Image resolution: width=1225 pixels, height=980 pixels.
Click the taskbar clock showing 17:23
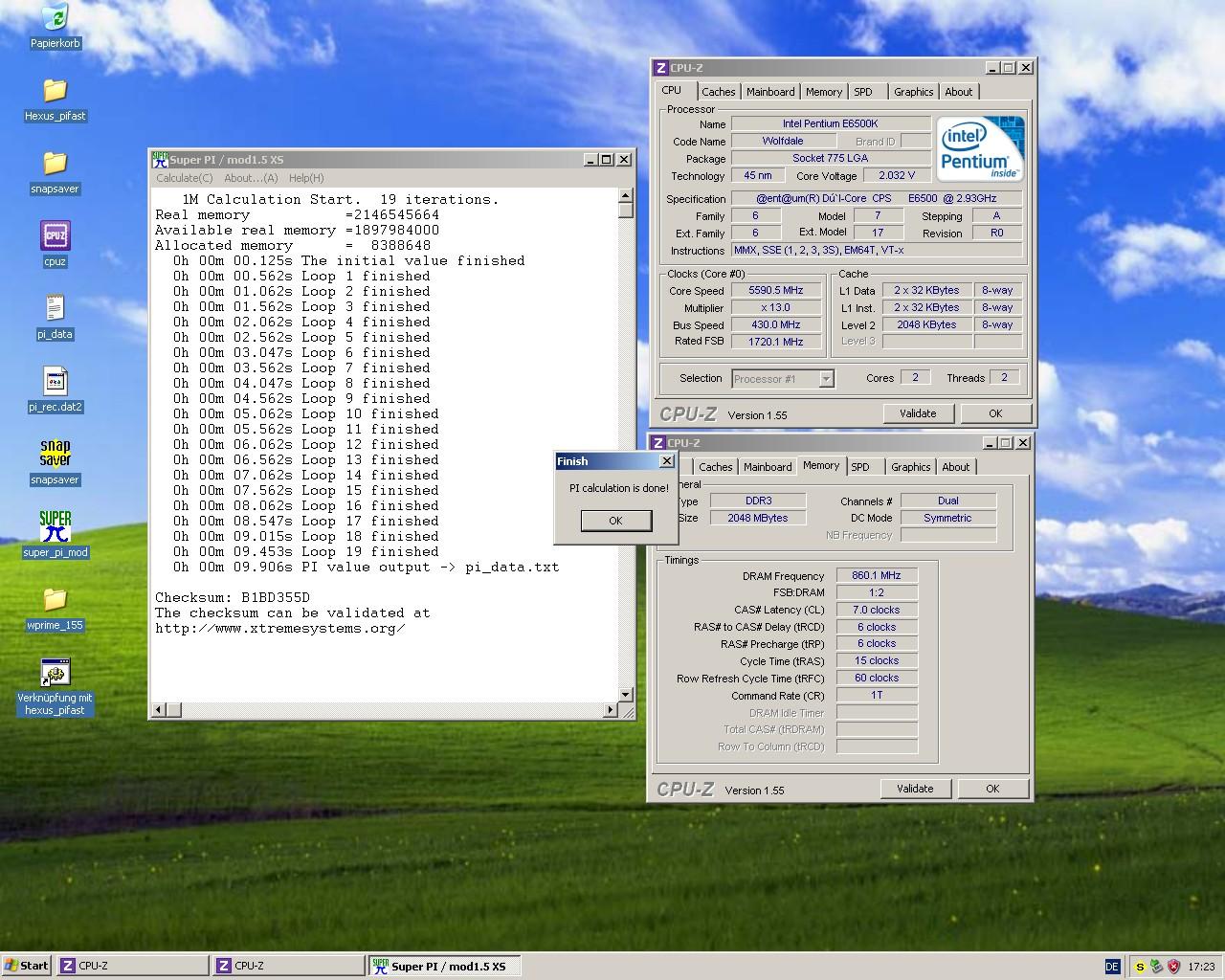[1201, 967]
